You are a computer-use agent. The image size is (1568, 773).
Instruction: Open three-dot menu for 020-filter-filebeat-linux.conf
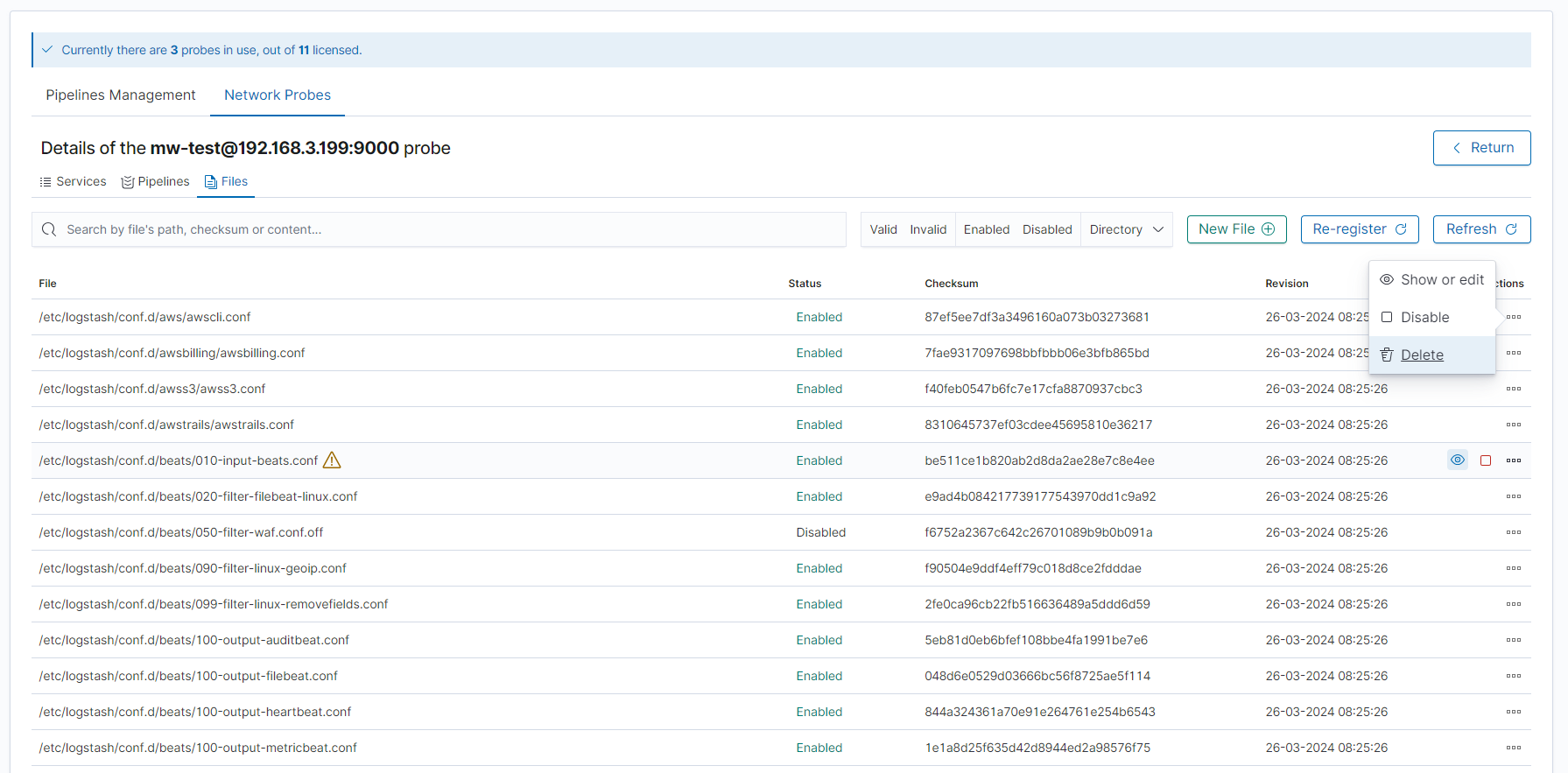tap(1513, 496)
